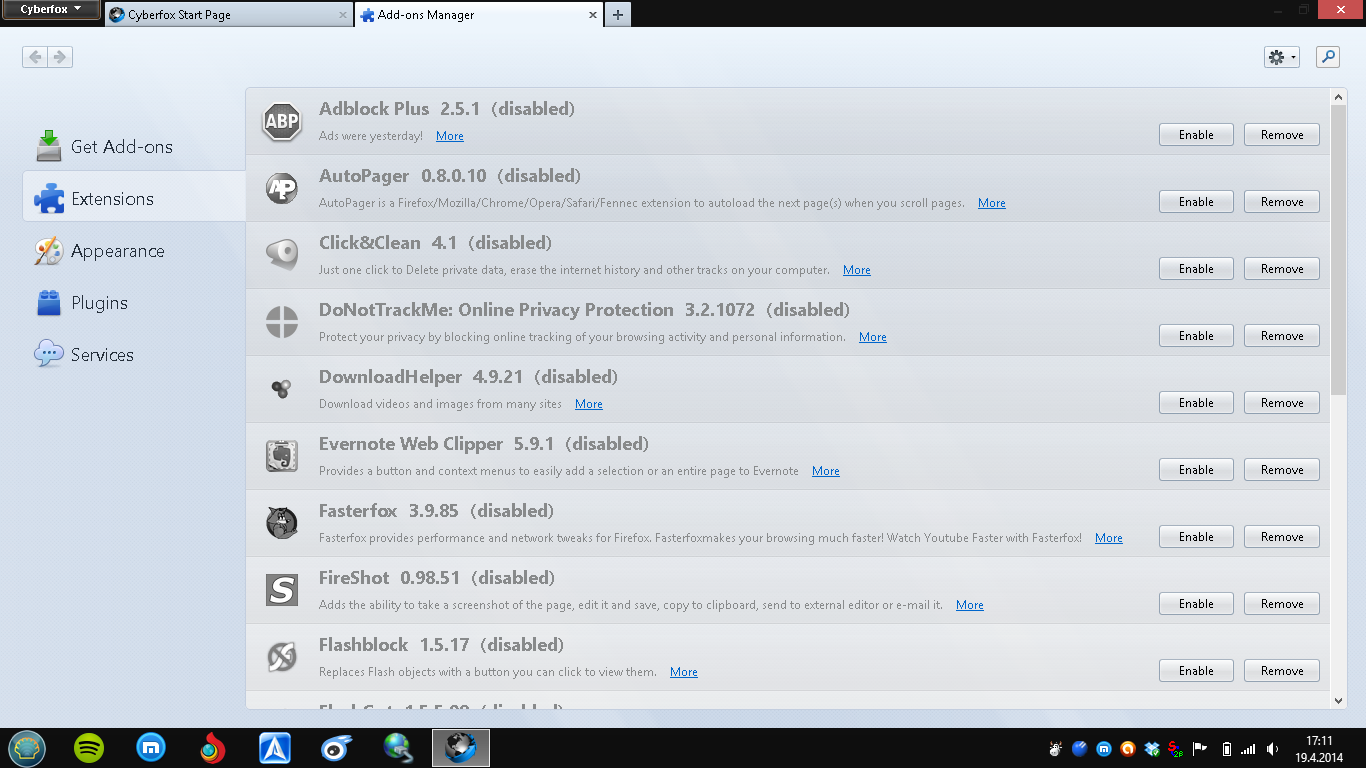The width and height of the screenshot is (1366, 768).
Task: Click the Cyberfox taskbar icon
Action: [x=461, y=747]
